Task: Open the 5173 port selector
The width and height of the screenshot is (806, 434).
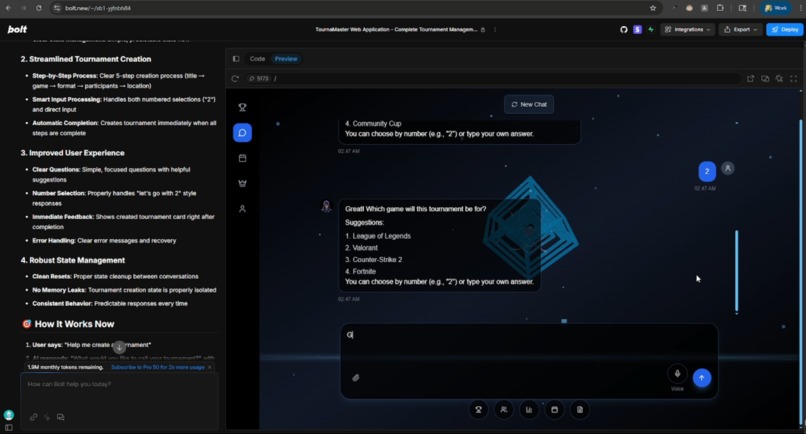Action: click(x=259, y=79)
